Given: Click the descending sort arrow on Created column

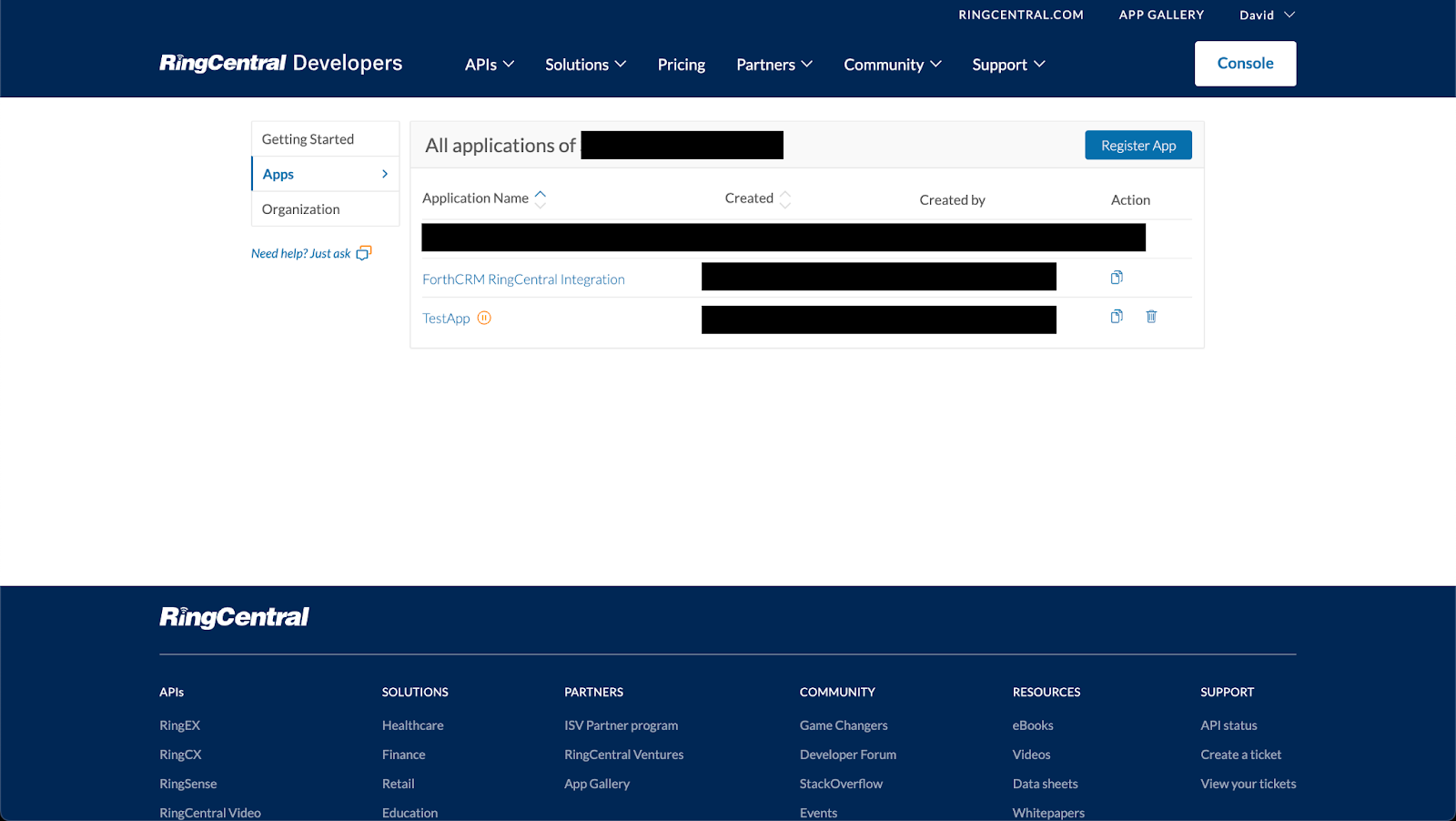Looking at the screenshot, I should (784, 202).
